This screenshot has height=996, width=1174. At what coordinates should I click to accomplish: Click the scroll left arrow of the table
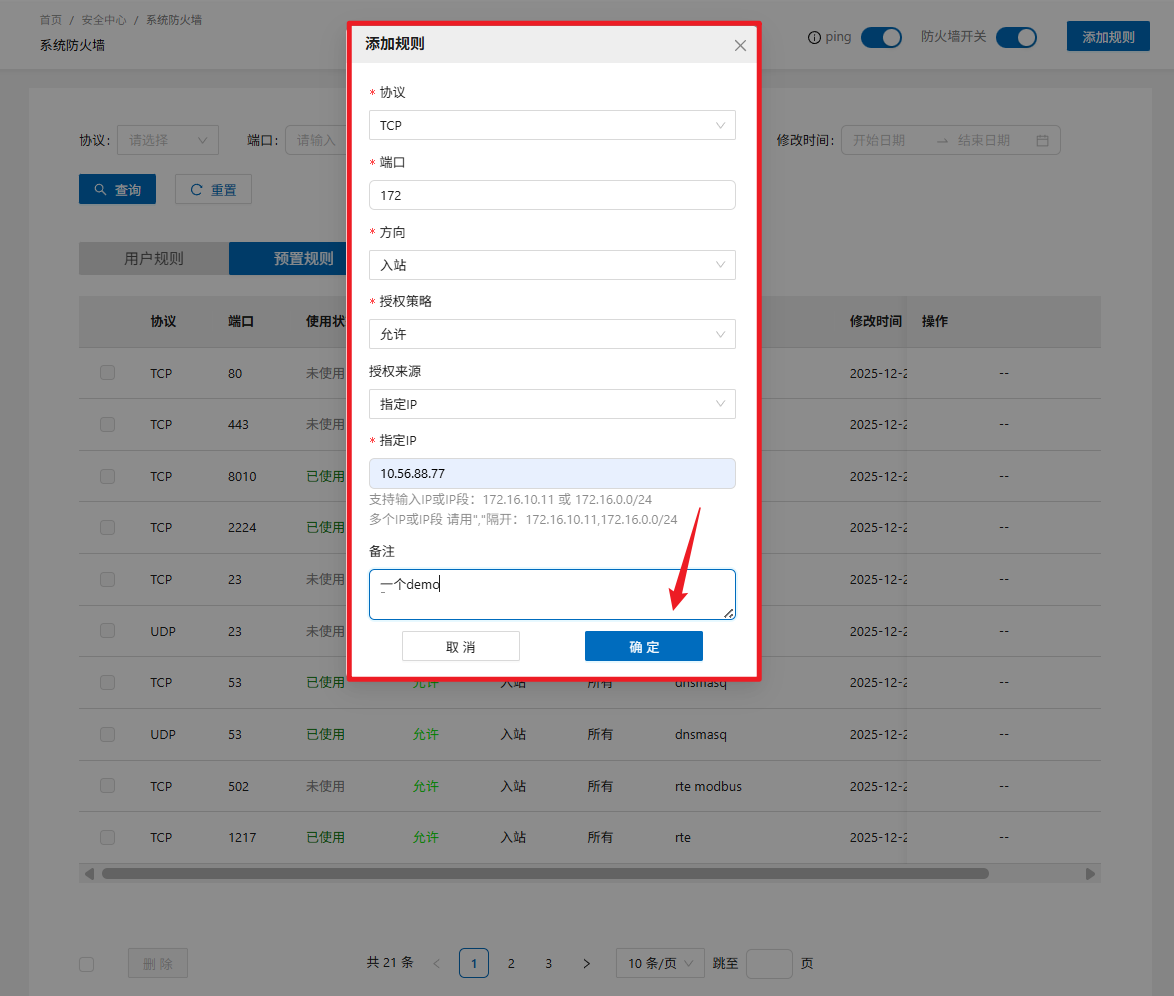pos(89,874)
